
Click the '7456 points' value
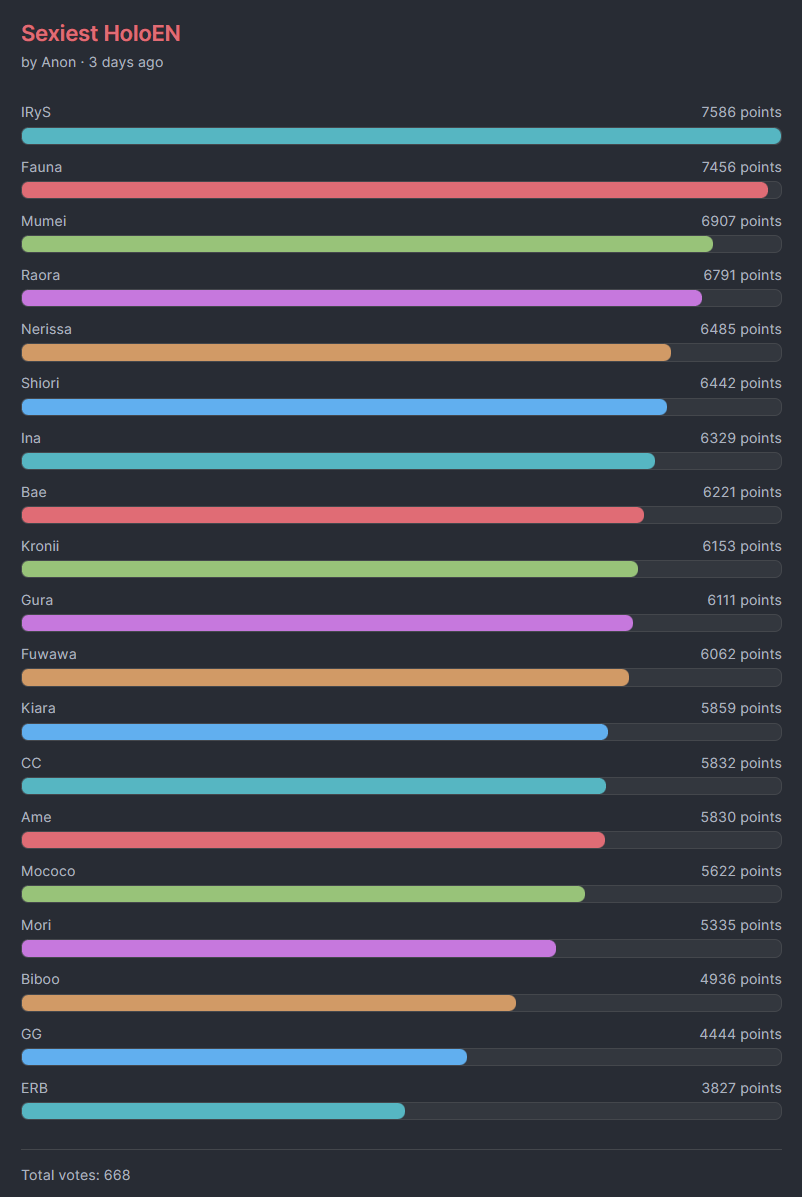[741, 167]
